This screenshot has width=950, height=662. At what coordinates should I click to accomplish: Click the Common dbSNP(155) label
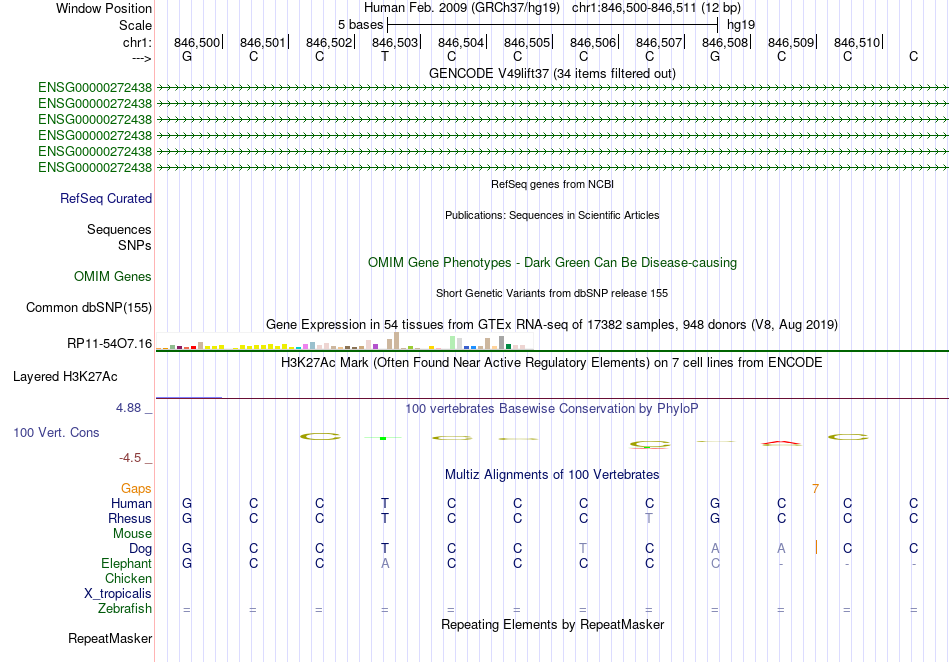point(89,307)
